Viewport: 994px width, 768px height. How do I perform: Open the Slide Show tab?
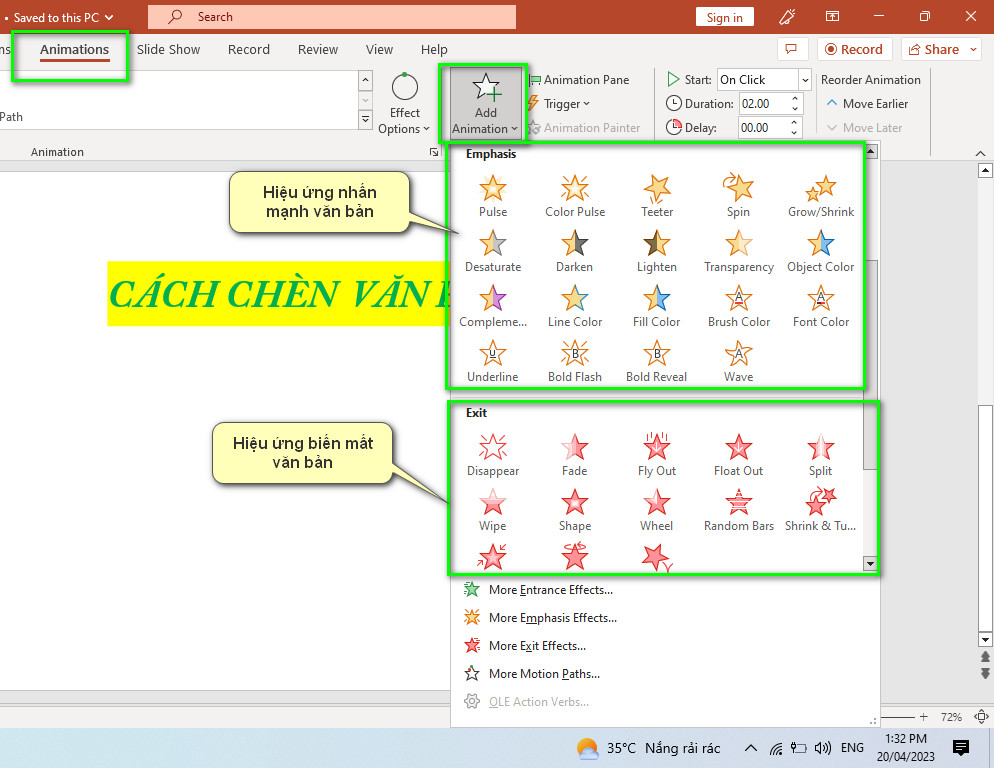coord(168,49)
